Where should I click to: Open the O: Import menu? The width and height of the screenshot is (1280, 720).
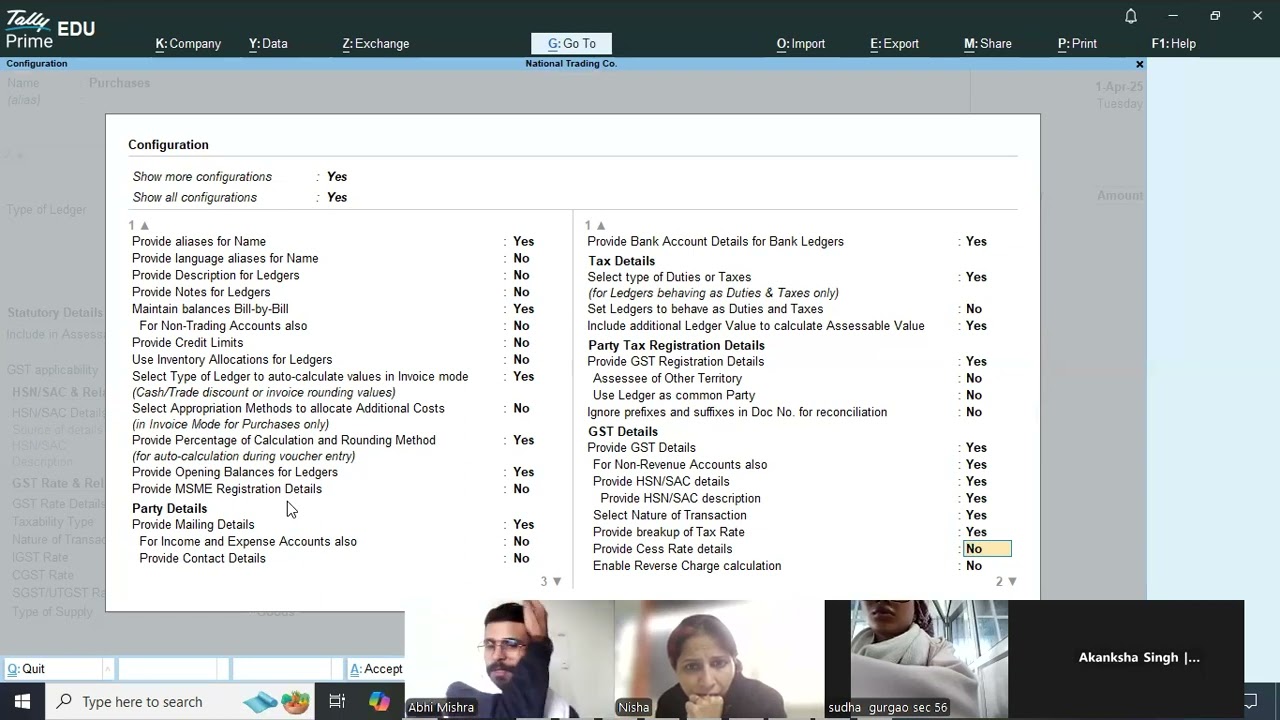tap(801, 44)
